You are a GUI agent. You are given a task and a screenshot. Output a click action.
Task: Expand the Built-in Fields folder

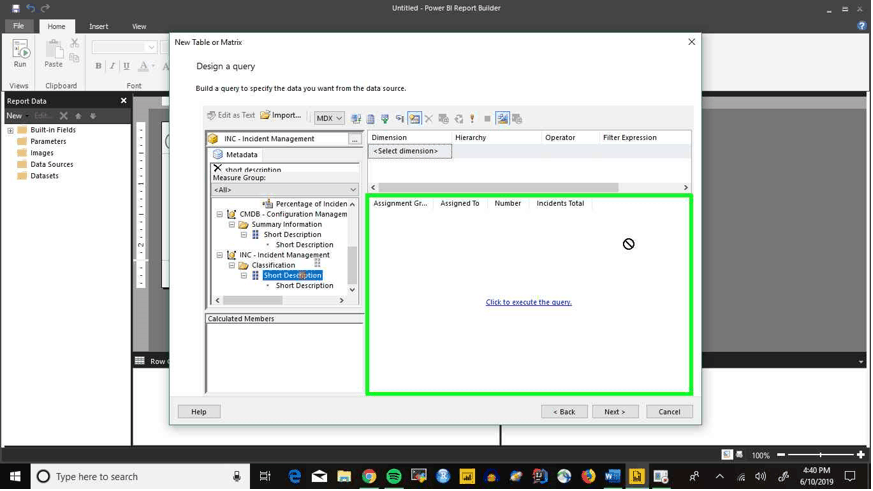coord(10,130)
